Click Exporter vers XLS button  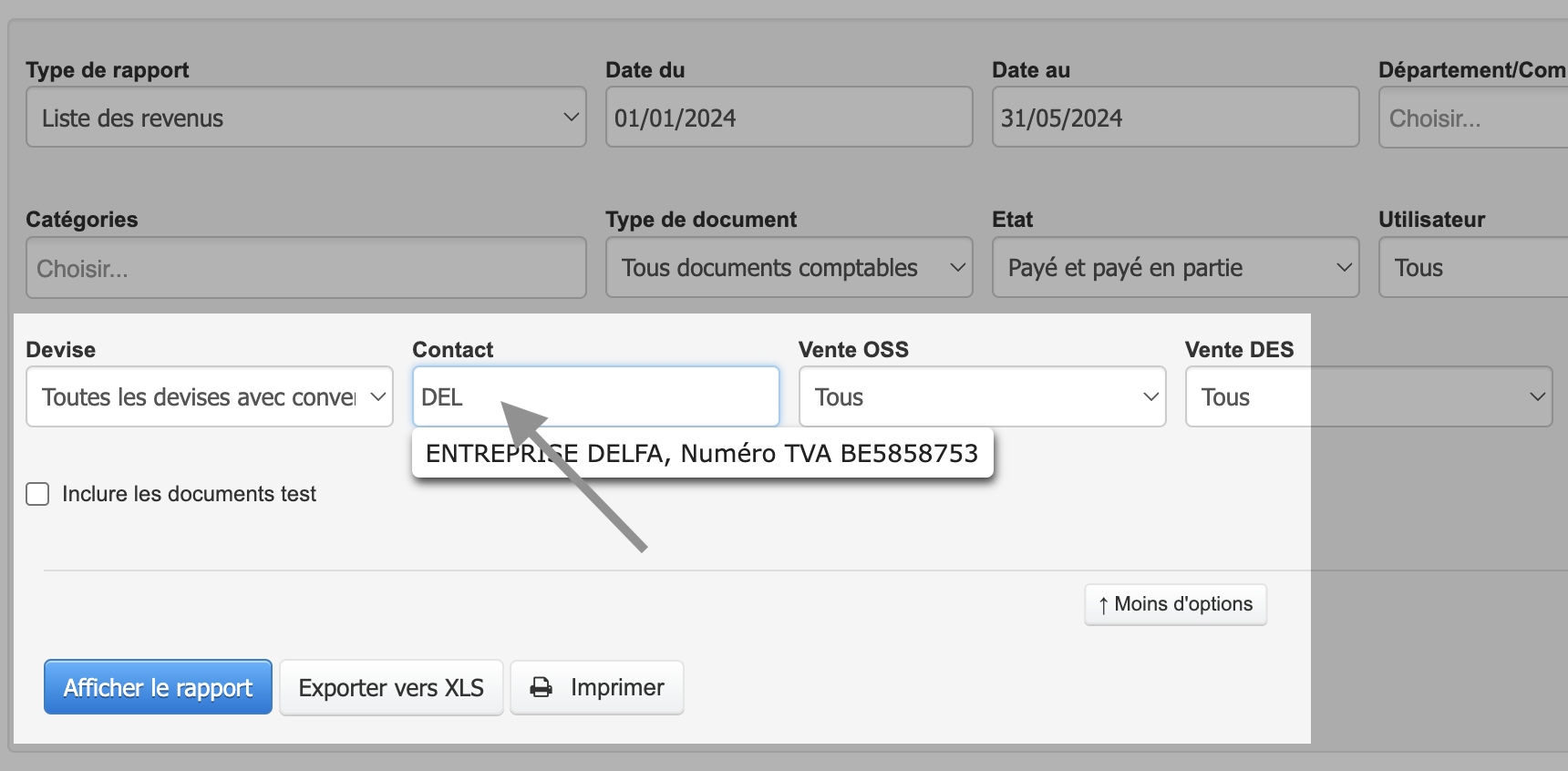pyautogui.click(x=391, y=687)
